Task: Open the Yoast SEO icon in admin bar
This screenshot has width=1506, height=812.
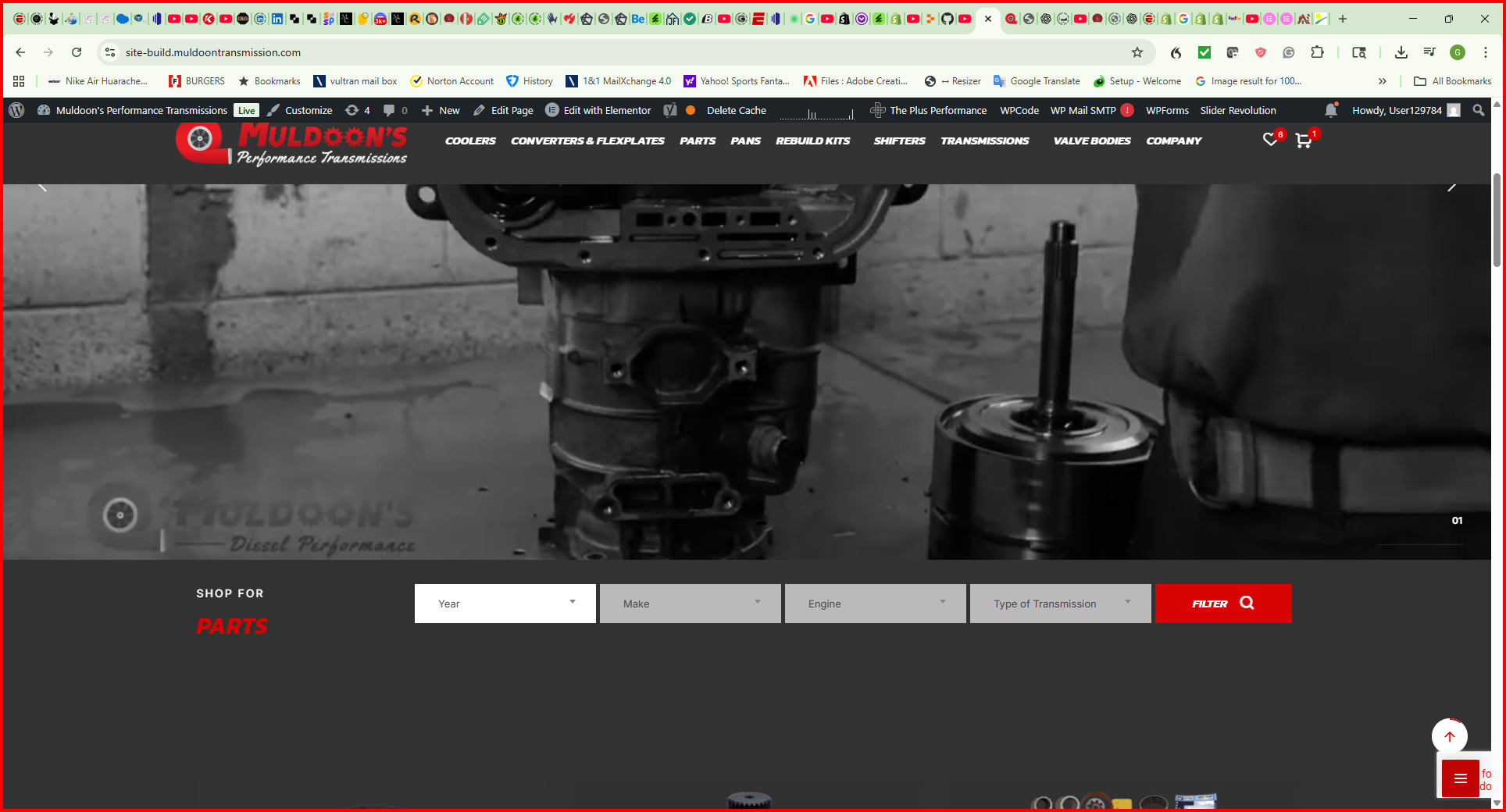Action: click(x=669, y=110)
